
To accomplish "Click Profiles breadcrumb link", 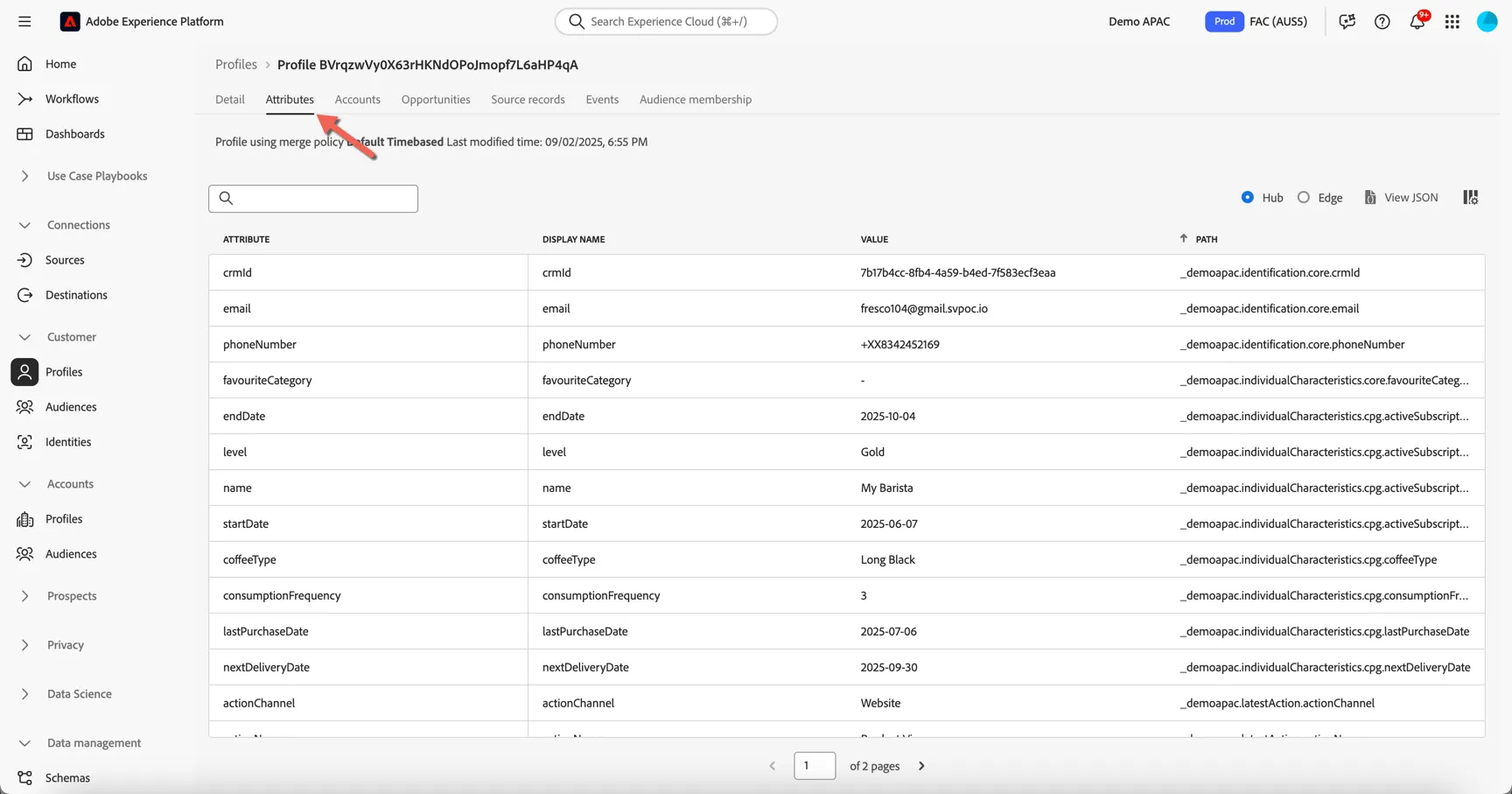I will [236, 65].
